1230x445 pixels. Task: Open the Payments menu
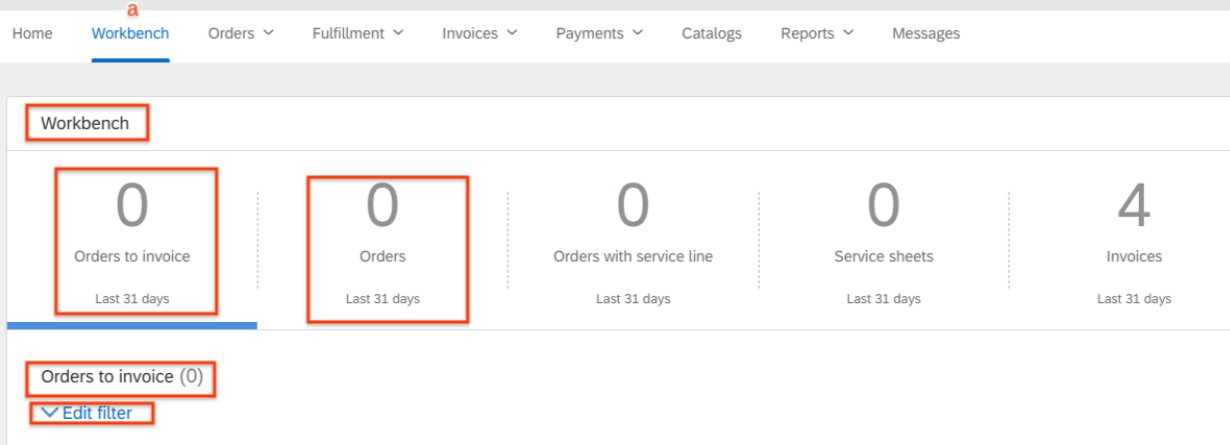pos(599,33)
